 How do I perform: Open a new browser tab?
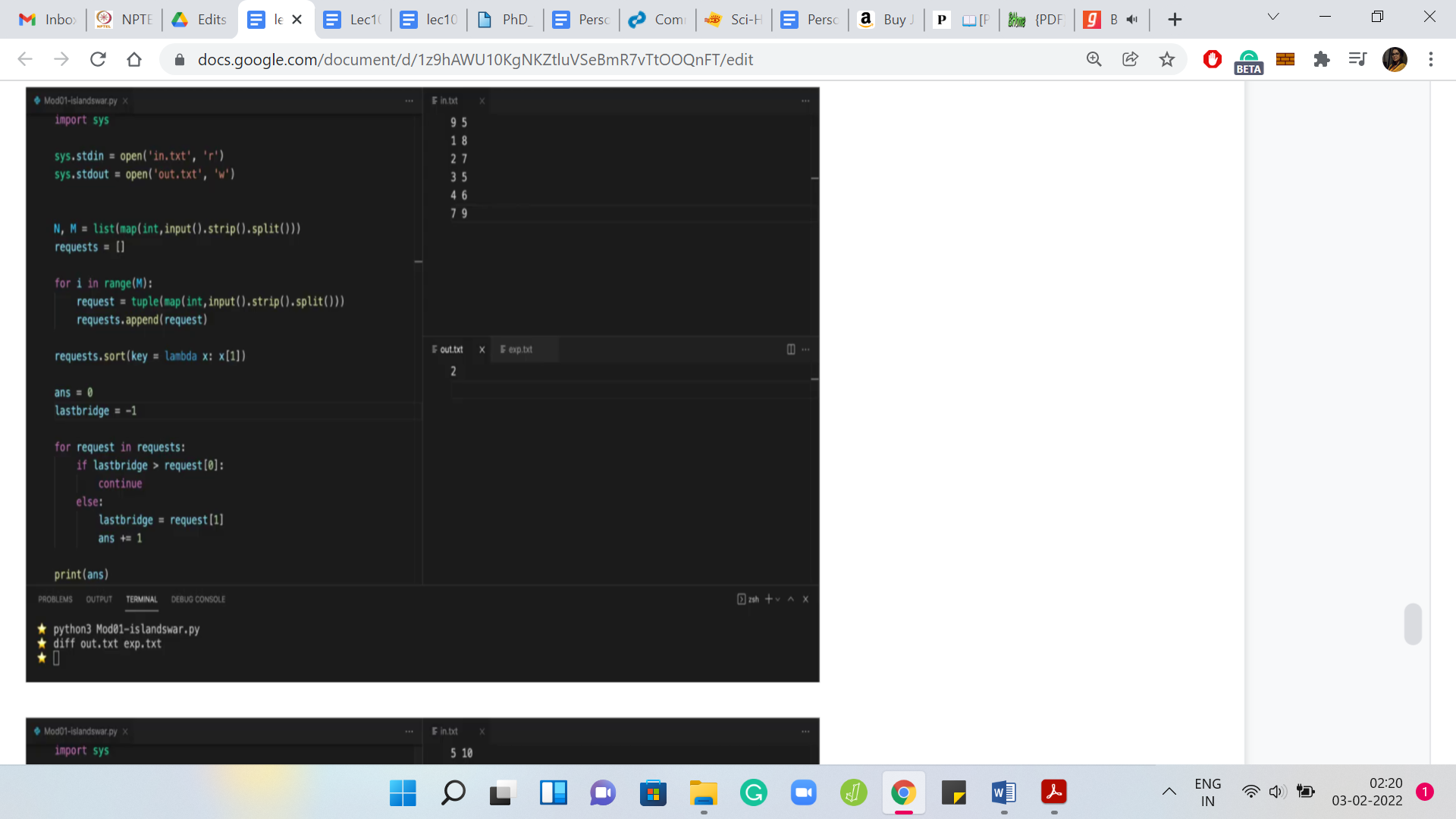coord(1175,20)
